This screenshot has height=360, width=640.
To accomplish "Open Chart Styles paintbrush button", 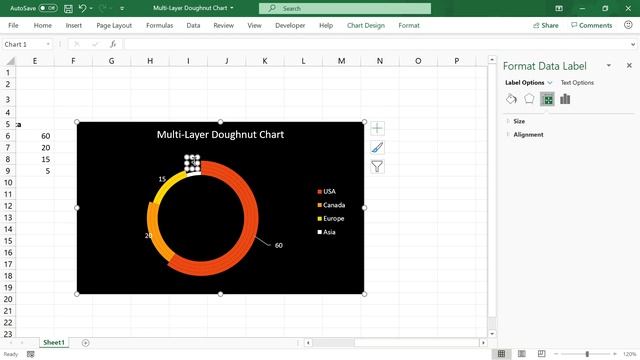I will pyautogui.click(x=377, y=147).
